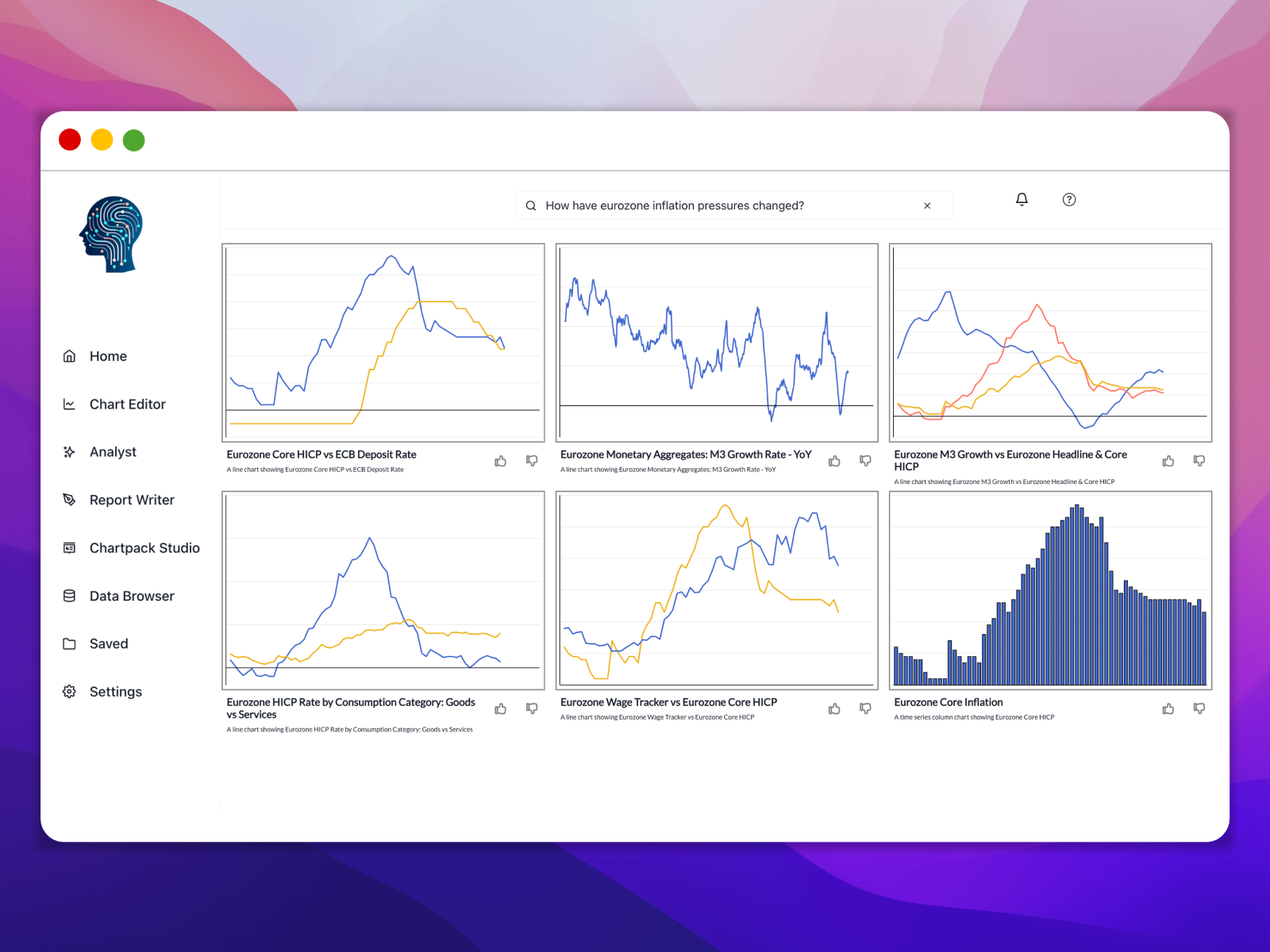Open the Home sidebar icon
The height and width of the screenshot is (952, 1270).
(70, 355)
